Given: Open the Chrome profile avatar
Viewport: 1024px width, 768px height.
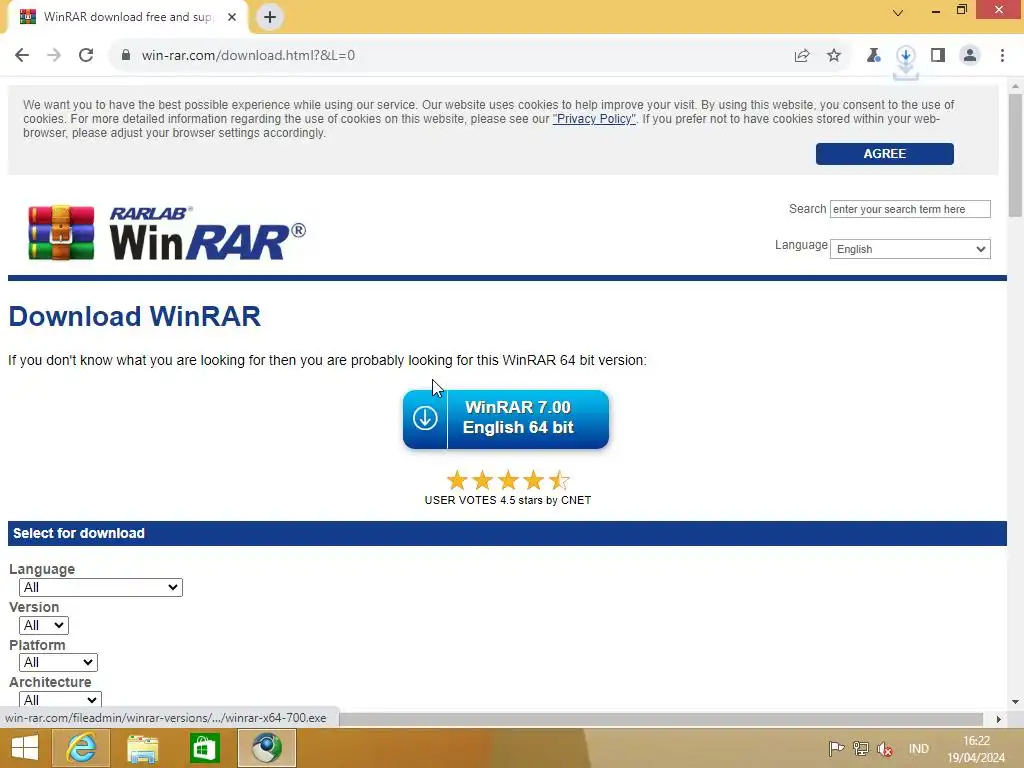Looking at the screenshot, I should point(970,56).
